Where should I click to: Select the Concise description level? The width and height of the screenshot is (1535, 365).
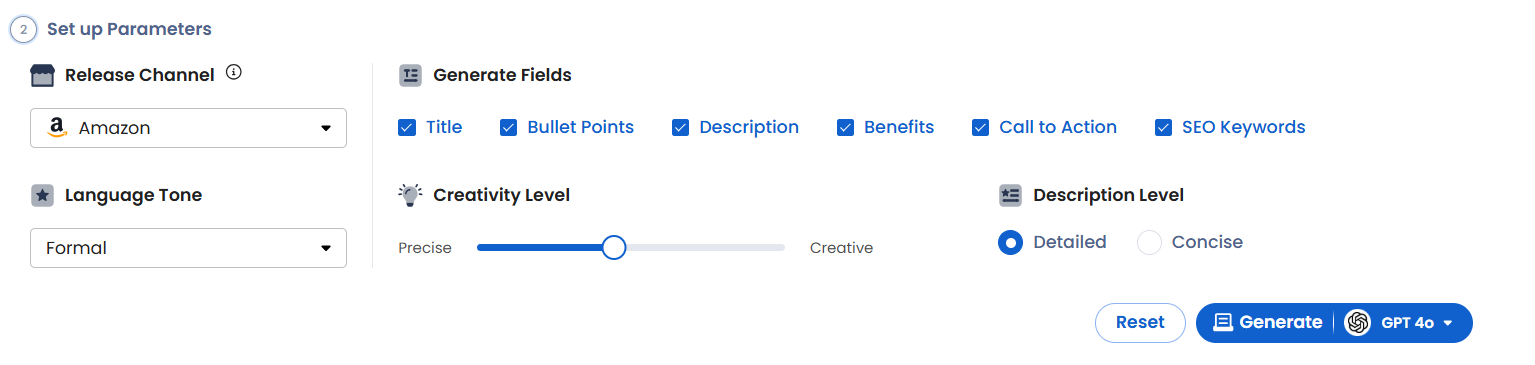(1150, 242)
